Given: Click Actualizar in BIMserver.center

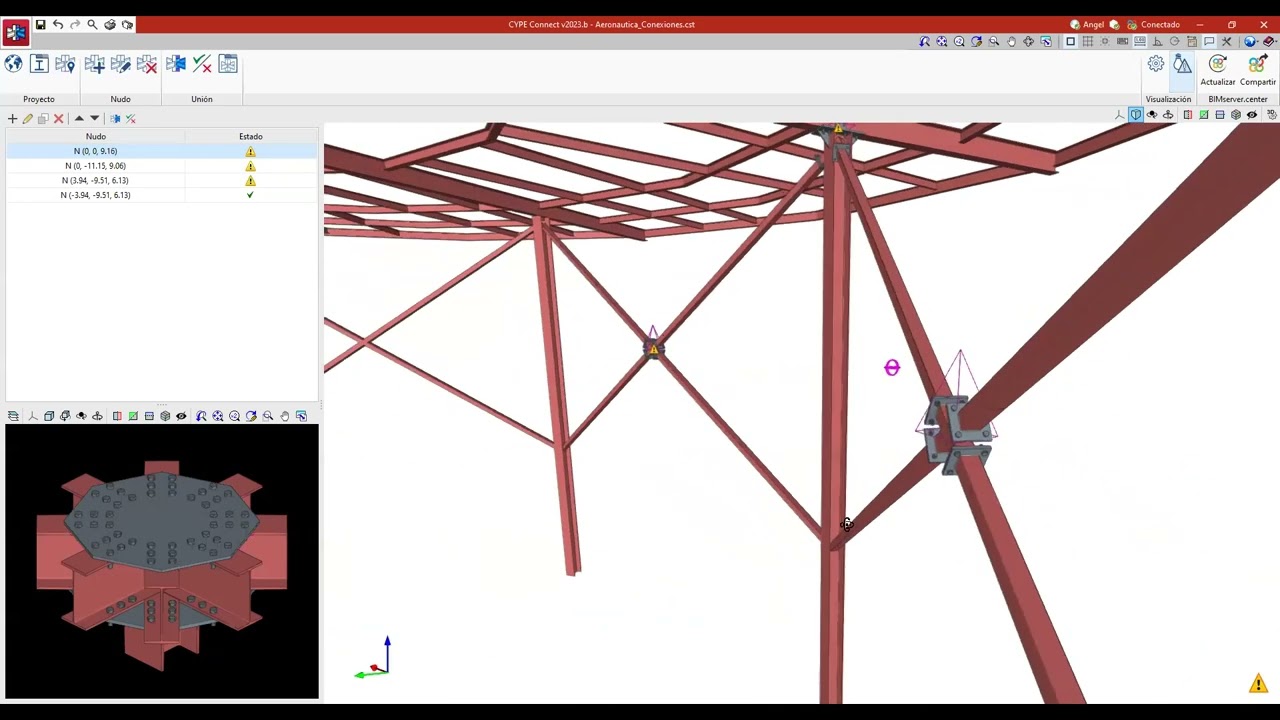Looking at the screenshot, I should [x=1218, y=71].
